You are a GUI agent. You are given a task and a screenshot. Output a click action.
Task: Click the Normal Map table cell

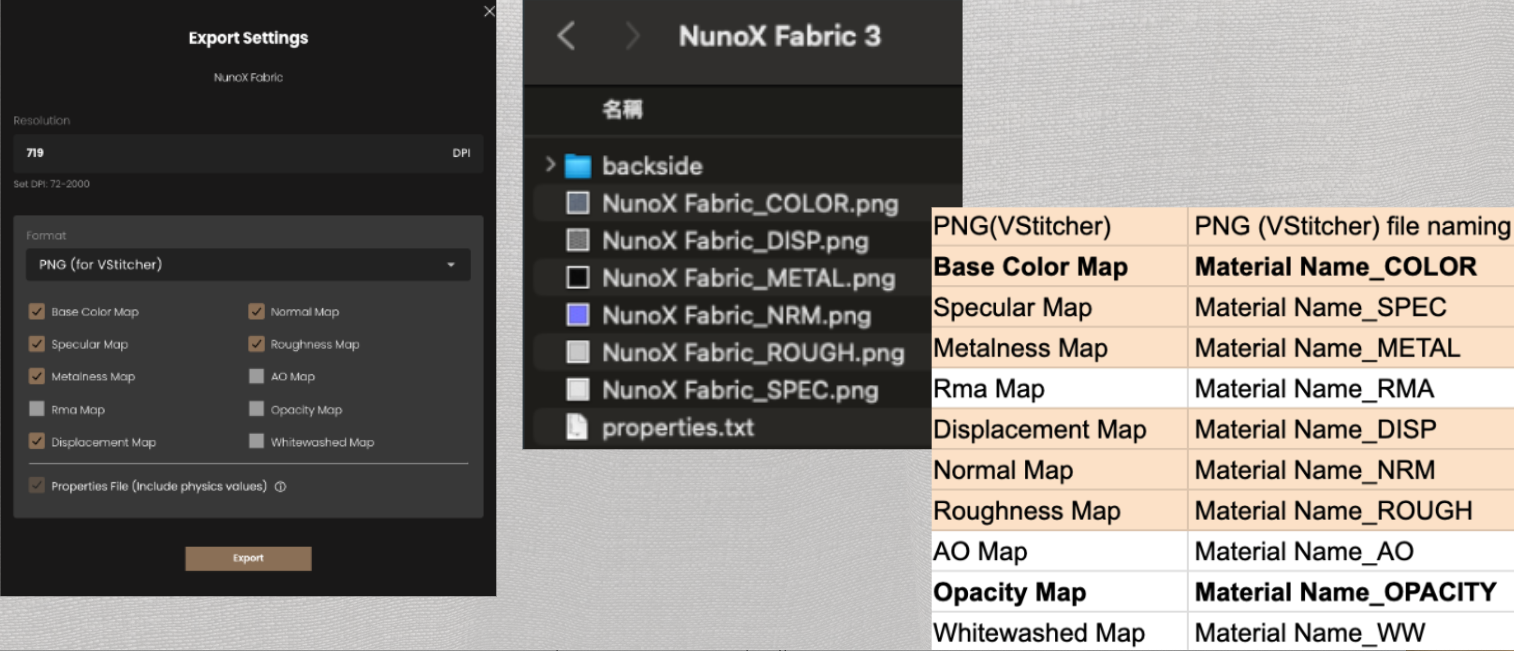pos(1059,471)
